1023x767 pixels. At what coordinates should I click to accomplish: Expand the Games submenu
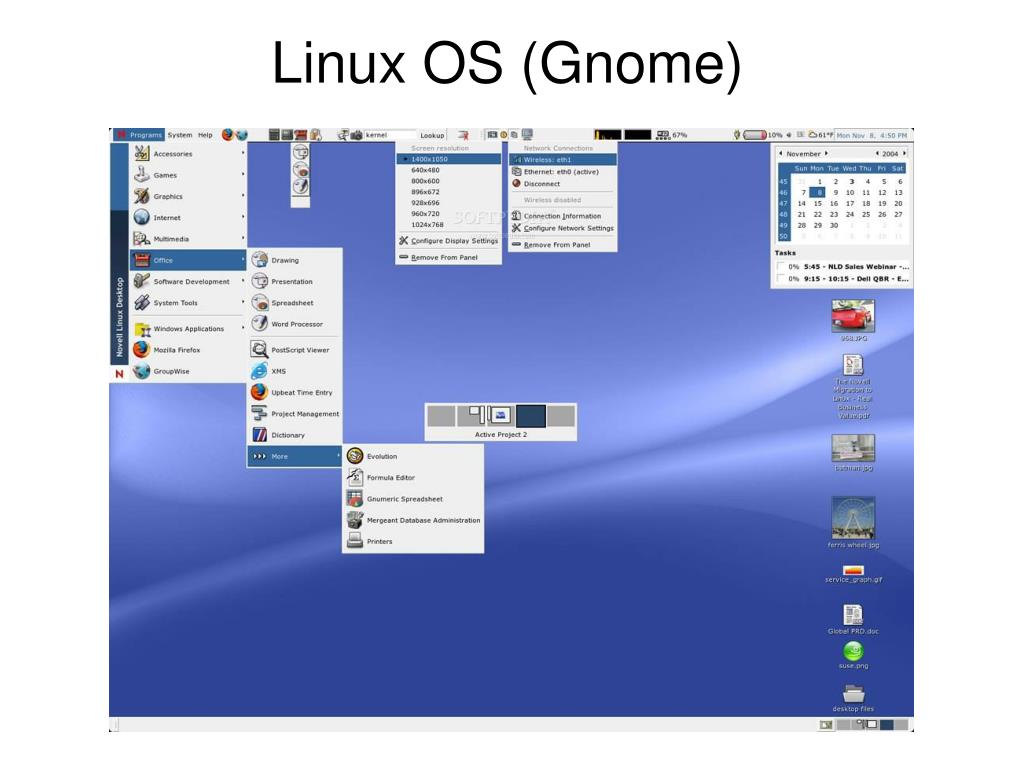click(x=188, y=175)
